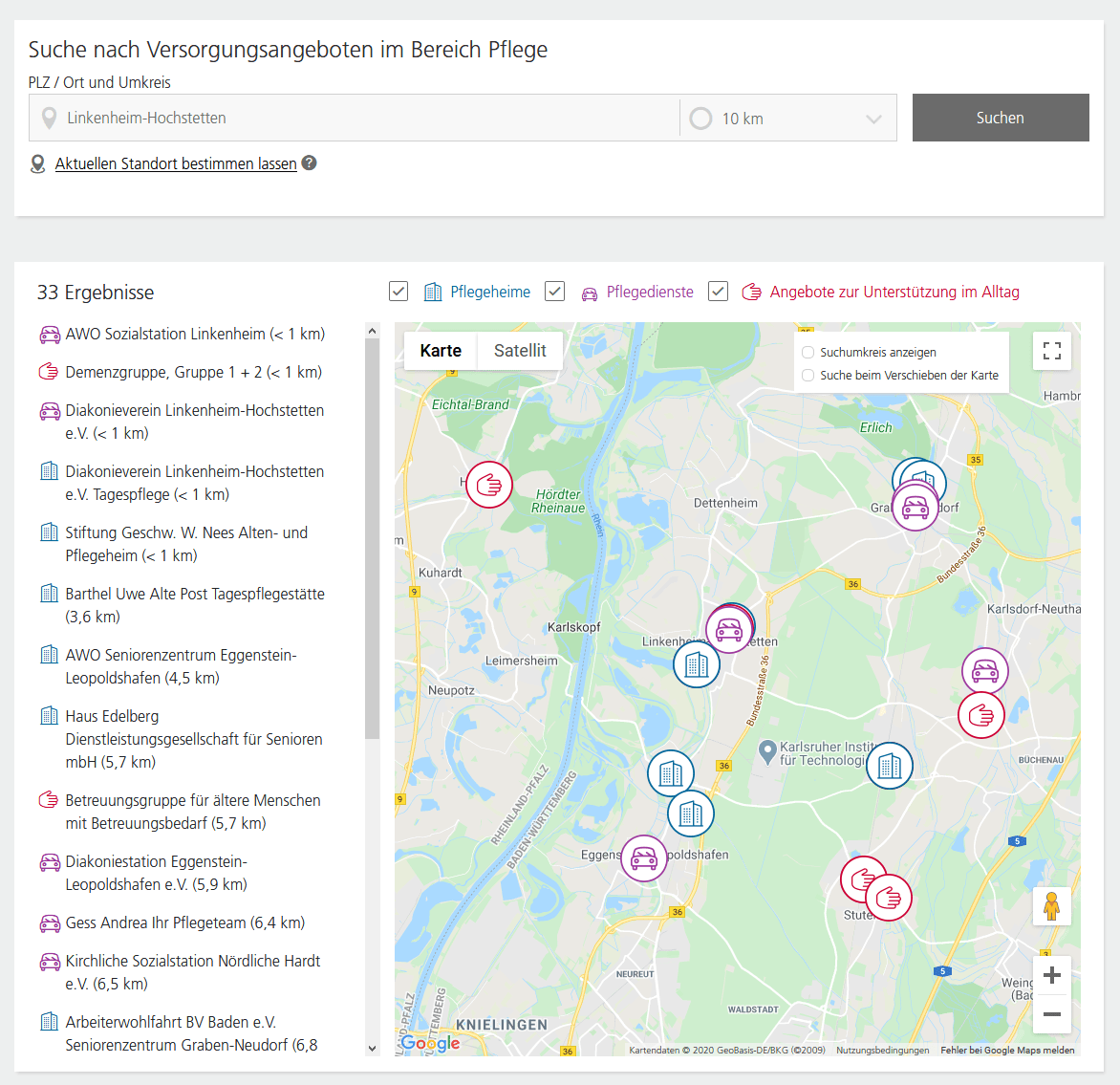Open the 10 km radius dropdown
The image size is (1120, 1085).
[x=788, y=118]
